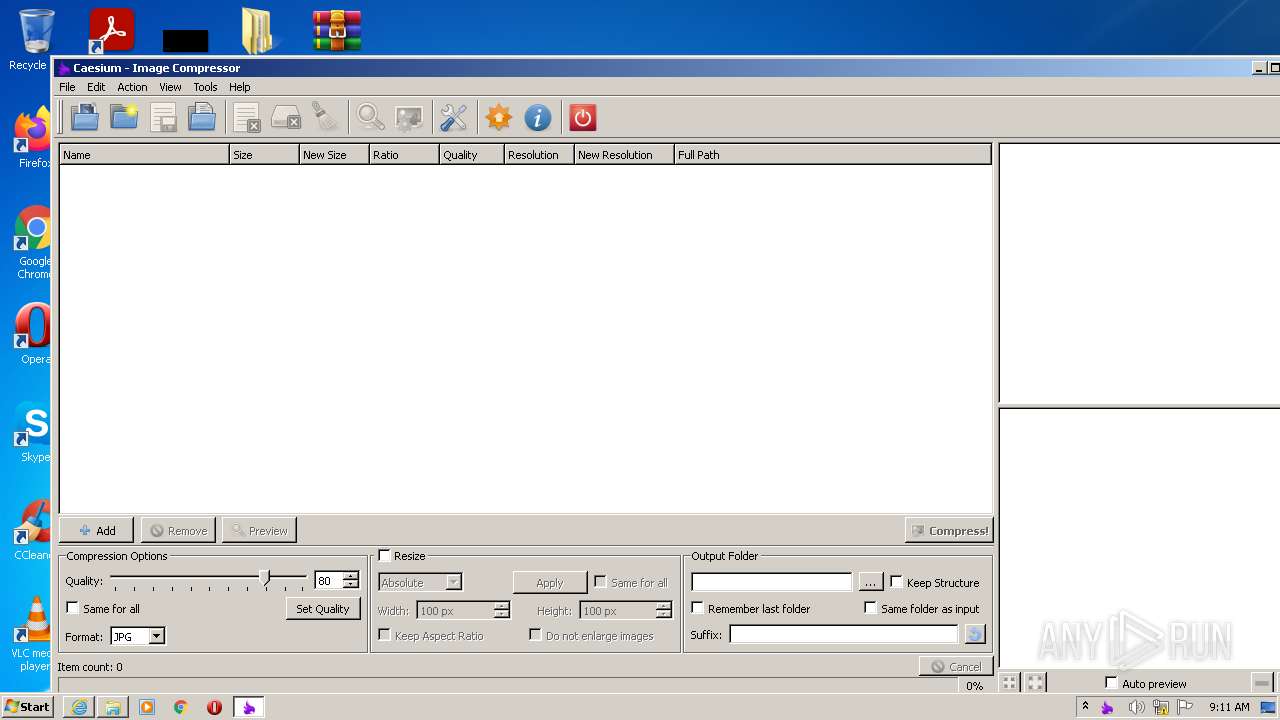The width and height of the screenshot is (1280, 720).
Task: Click the Quality spinbox up arrow
Action: (x=351, y=576)
